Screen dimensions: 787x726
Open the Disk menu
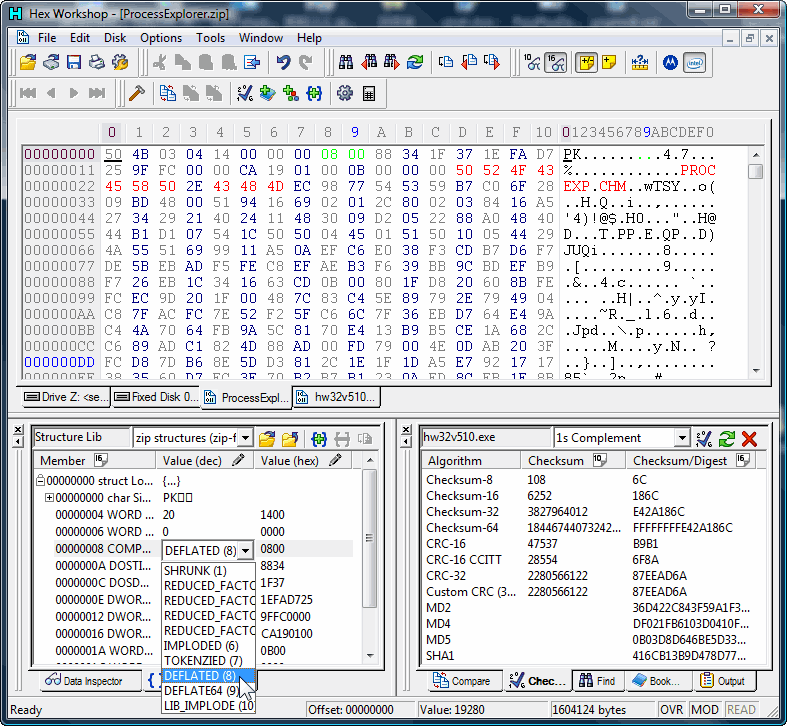(x=115, y=38)
